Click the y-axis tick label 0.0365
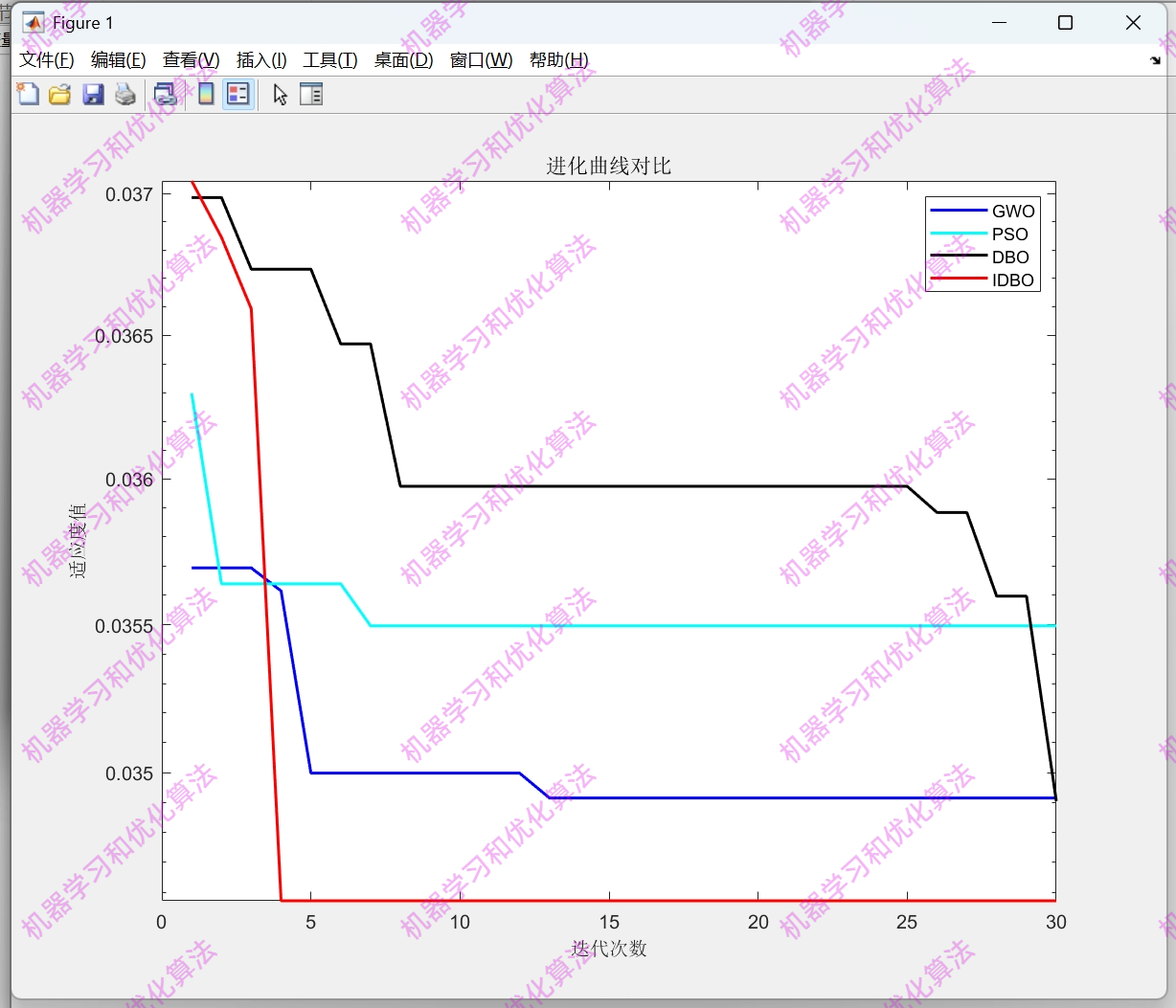Viewport: 1176px width, 1008px height. (124, 336)
